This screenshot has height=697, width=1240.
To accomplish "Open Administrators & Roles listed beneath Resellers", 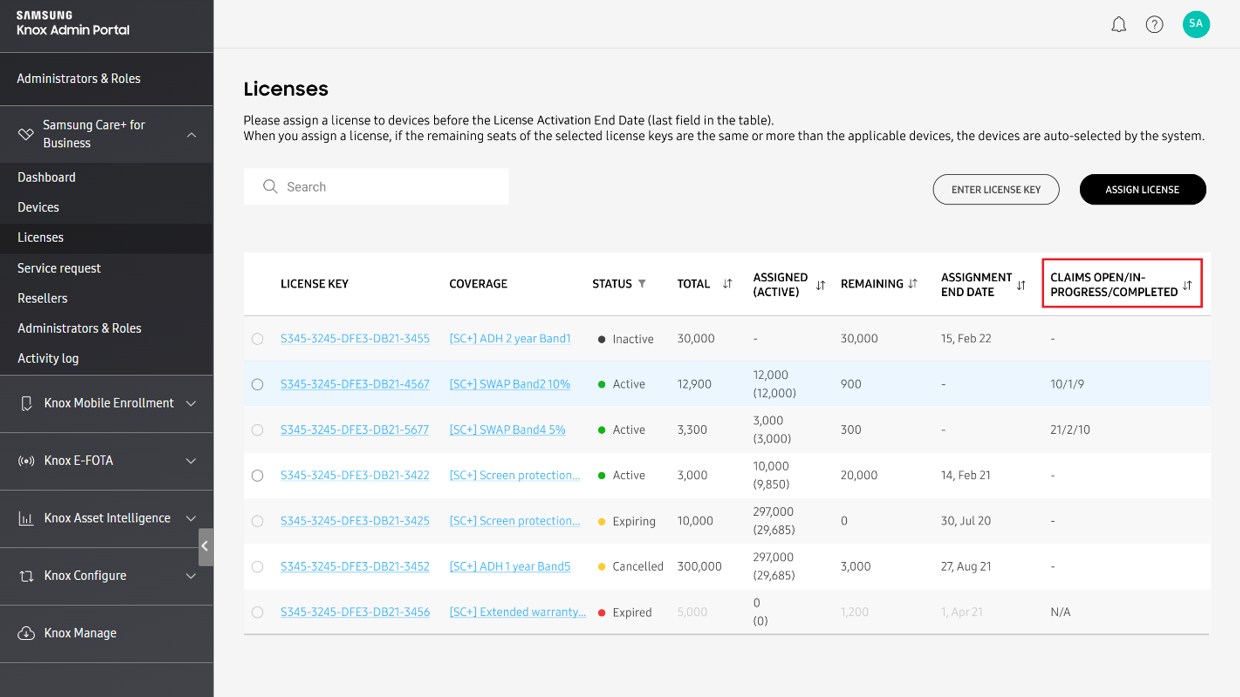I will tap(79, 328).
